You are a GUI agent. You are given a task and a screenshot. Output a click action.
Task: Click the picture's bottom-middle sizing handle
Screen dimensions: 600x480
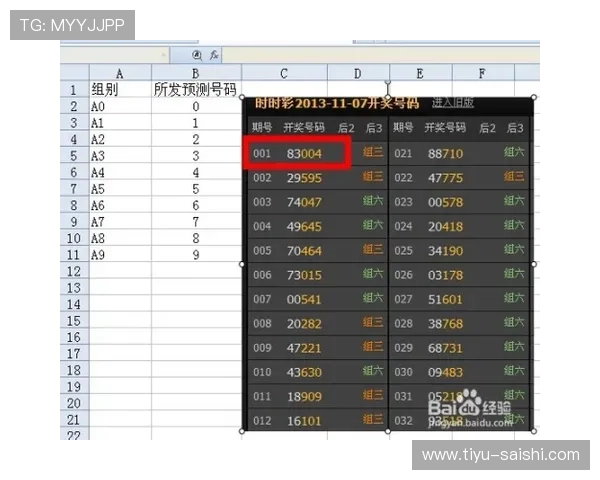point(388,431)
